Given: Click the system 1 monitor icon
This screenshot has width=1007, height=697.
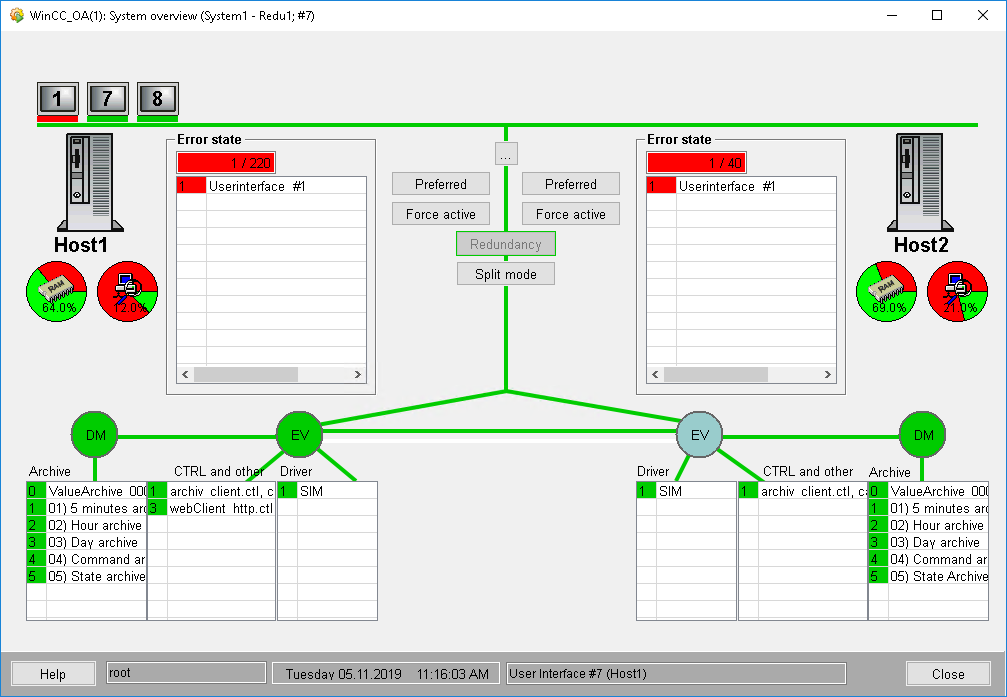Looking at the screenshot, I should point(57,98).
